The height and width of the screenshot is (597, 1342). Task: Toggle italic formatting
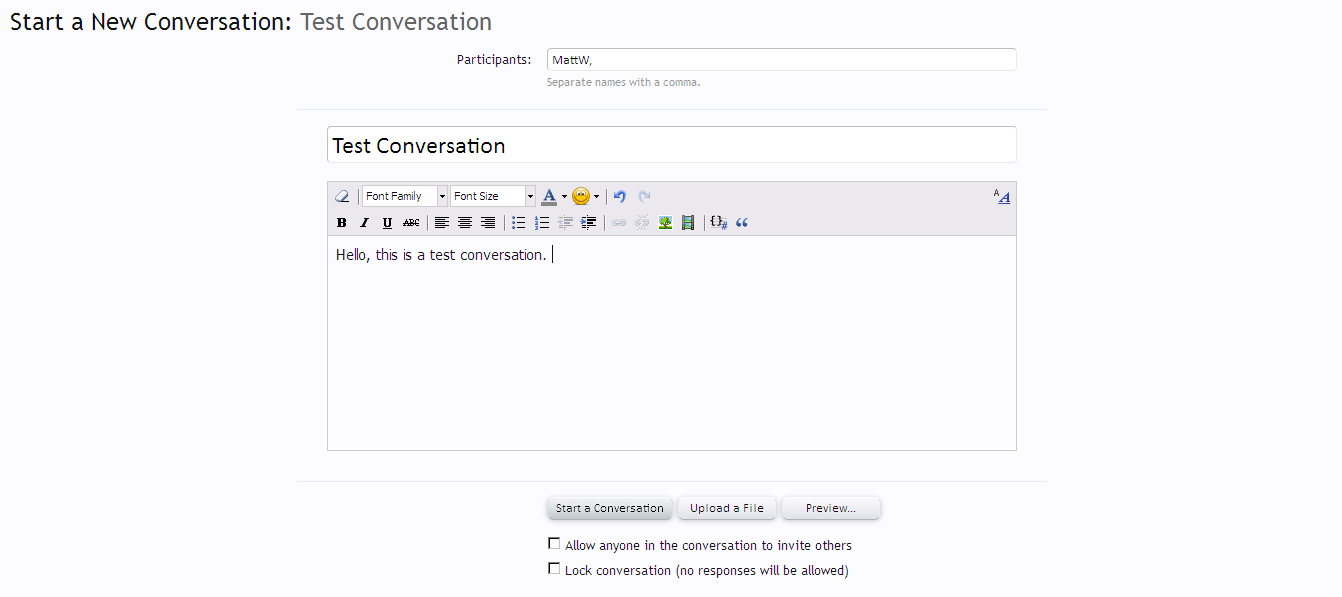point(365,222)
